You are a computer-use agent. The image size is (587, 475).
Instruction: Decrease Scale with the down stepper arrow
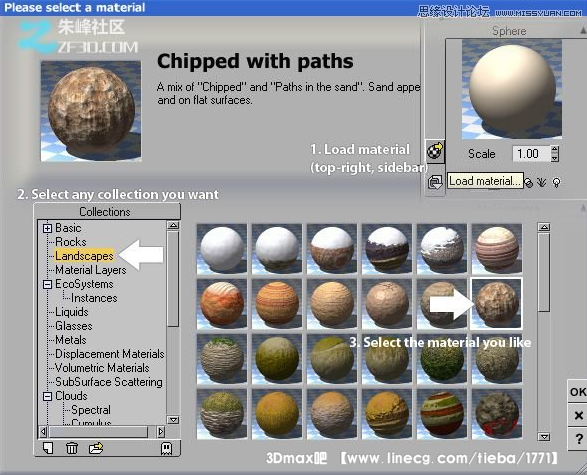tap(555, 158)
